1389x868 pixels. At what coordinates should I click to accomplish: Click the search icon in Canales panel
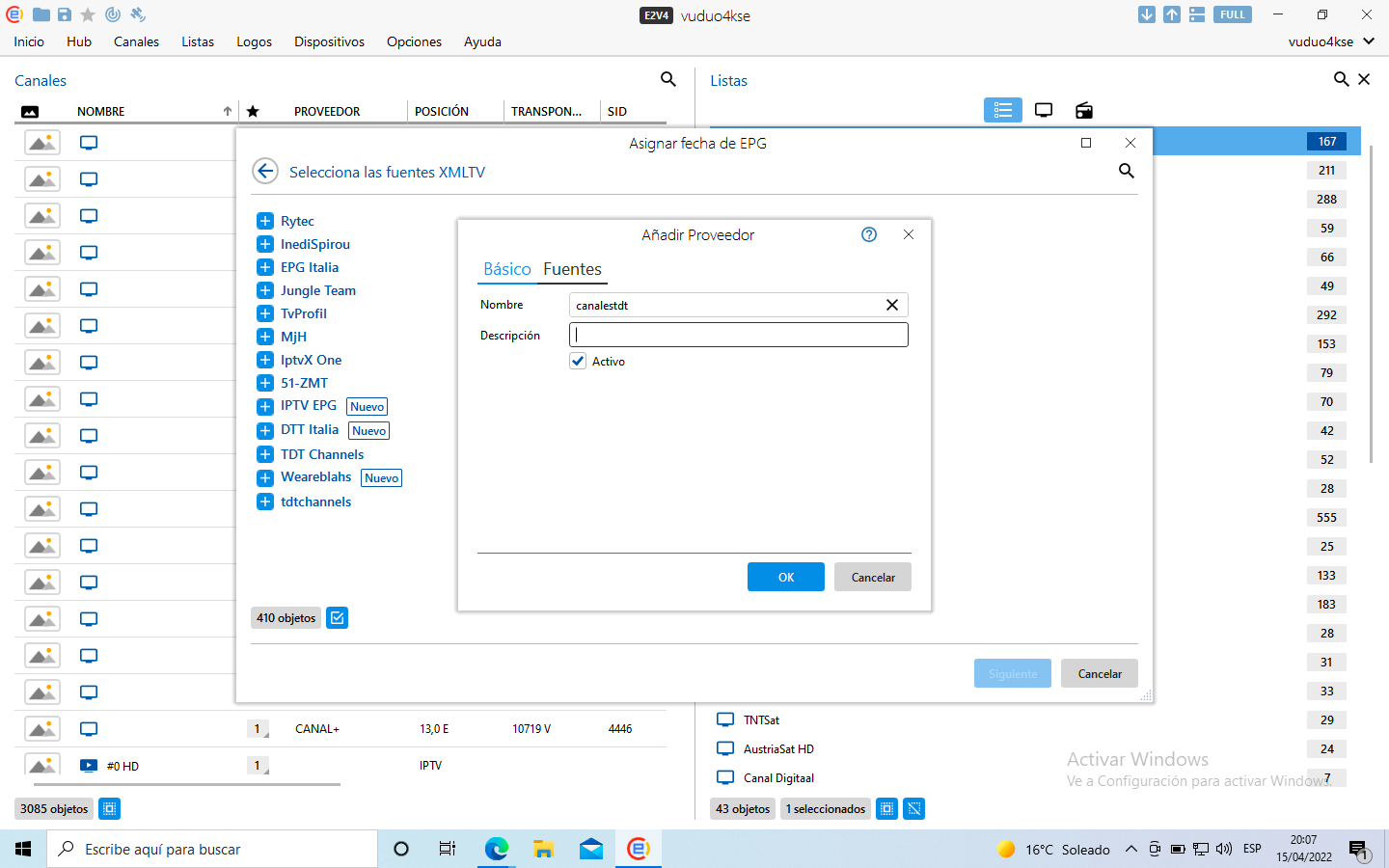(667, 80)
